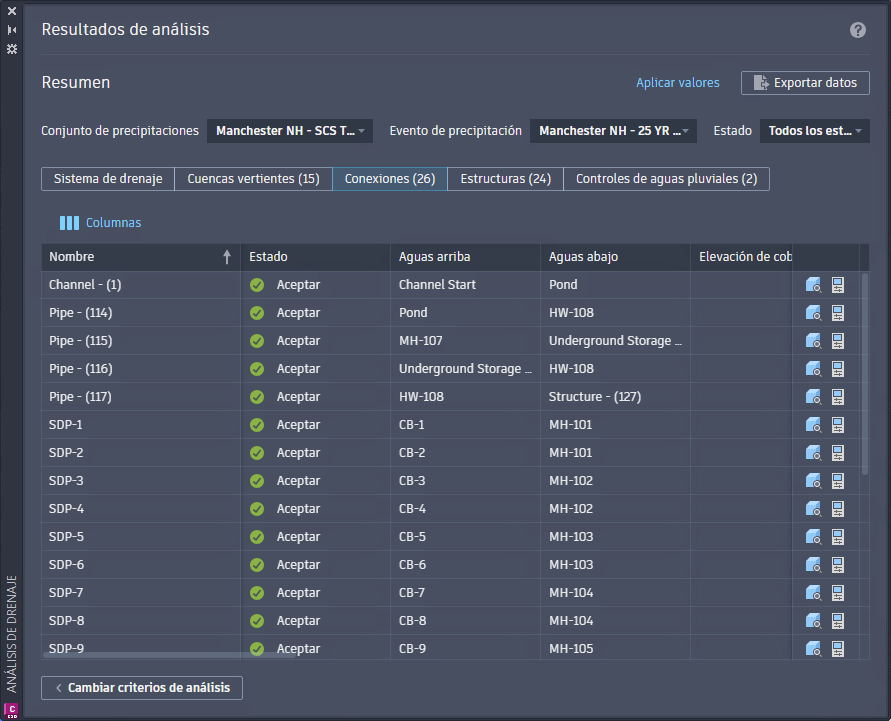
Task: Zoom to object for SDP-8 row
Action: click(813, 620)
